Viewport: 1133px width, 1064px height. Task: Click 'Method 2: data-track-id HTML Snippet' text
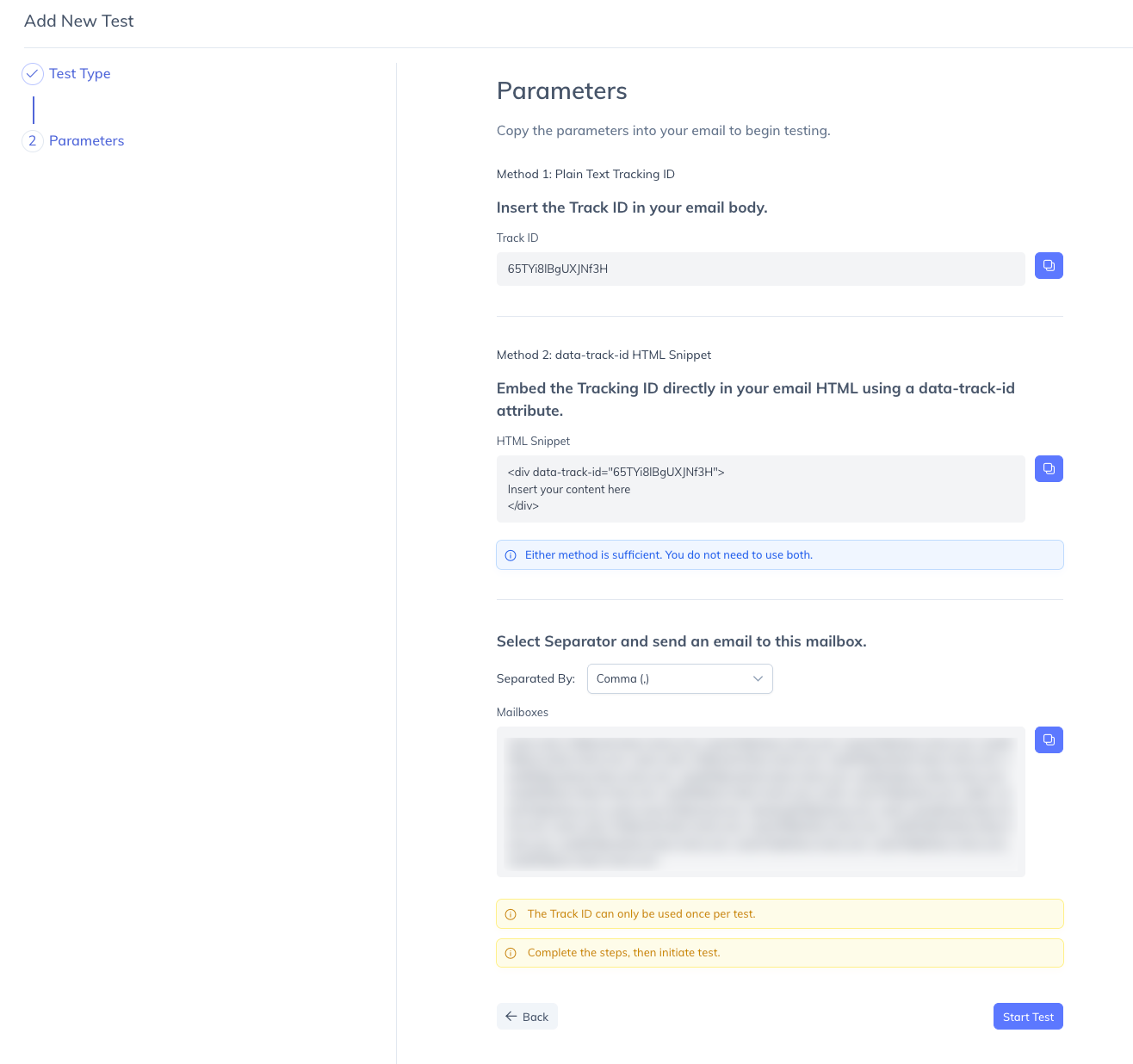point(604,355)
